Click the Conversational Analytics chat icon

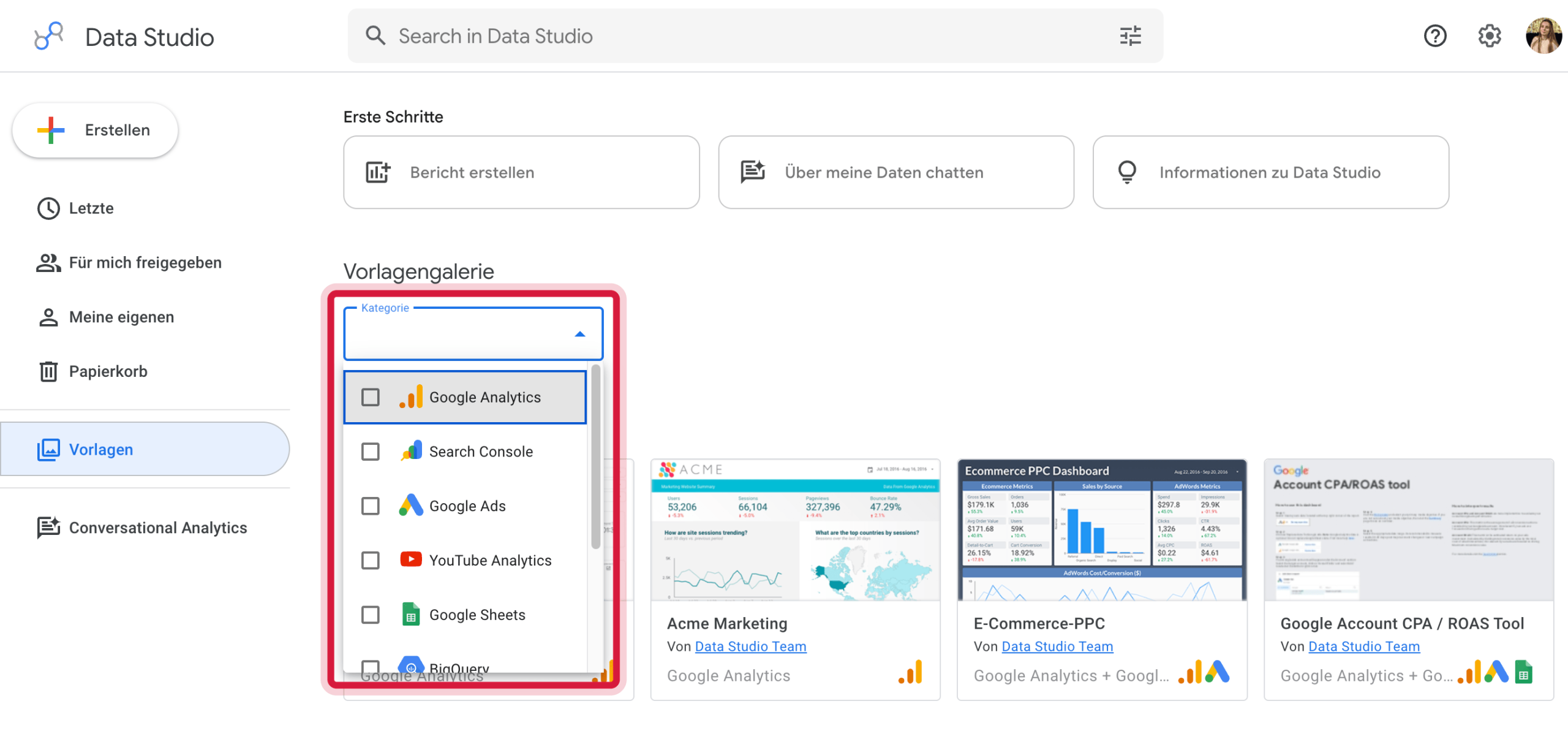tap(48, 528)
